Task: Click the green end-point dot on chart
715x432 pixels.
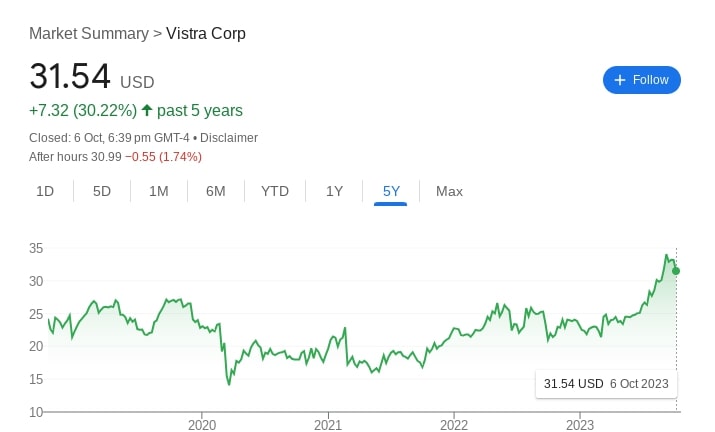Action: (676, 271)
